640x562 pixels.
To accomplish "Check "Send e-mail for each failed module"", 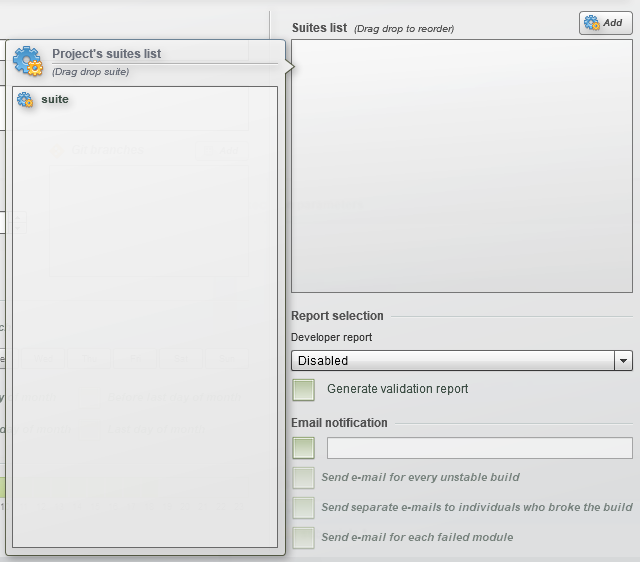I will (304, 538).
